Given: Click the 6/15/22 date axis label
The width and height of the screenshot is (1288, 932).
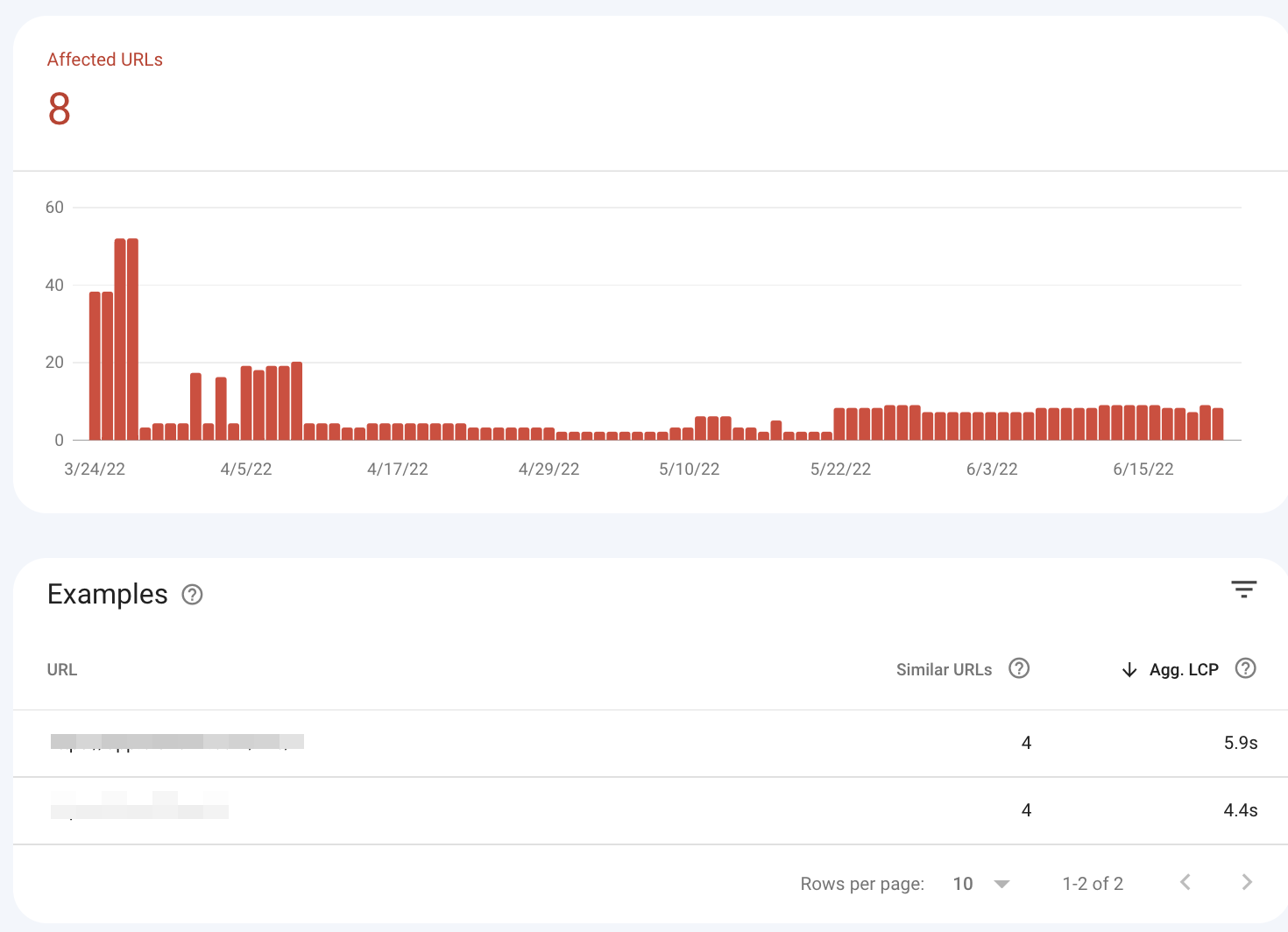Looking at the screenshot, I should [x=1143, y=470].
